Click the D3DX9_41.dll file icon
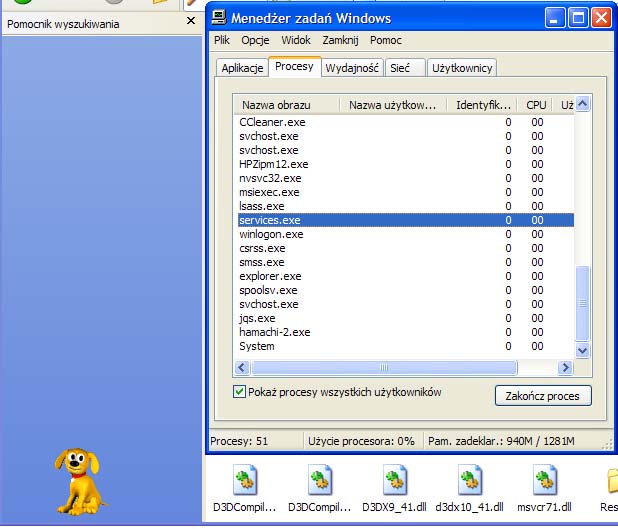 click(395, 480)
